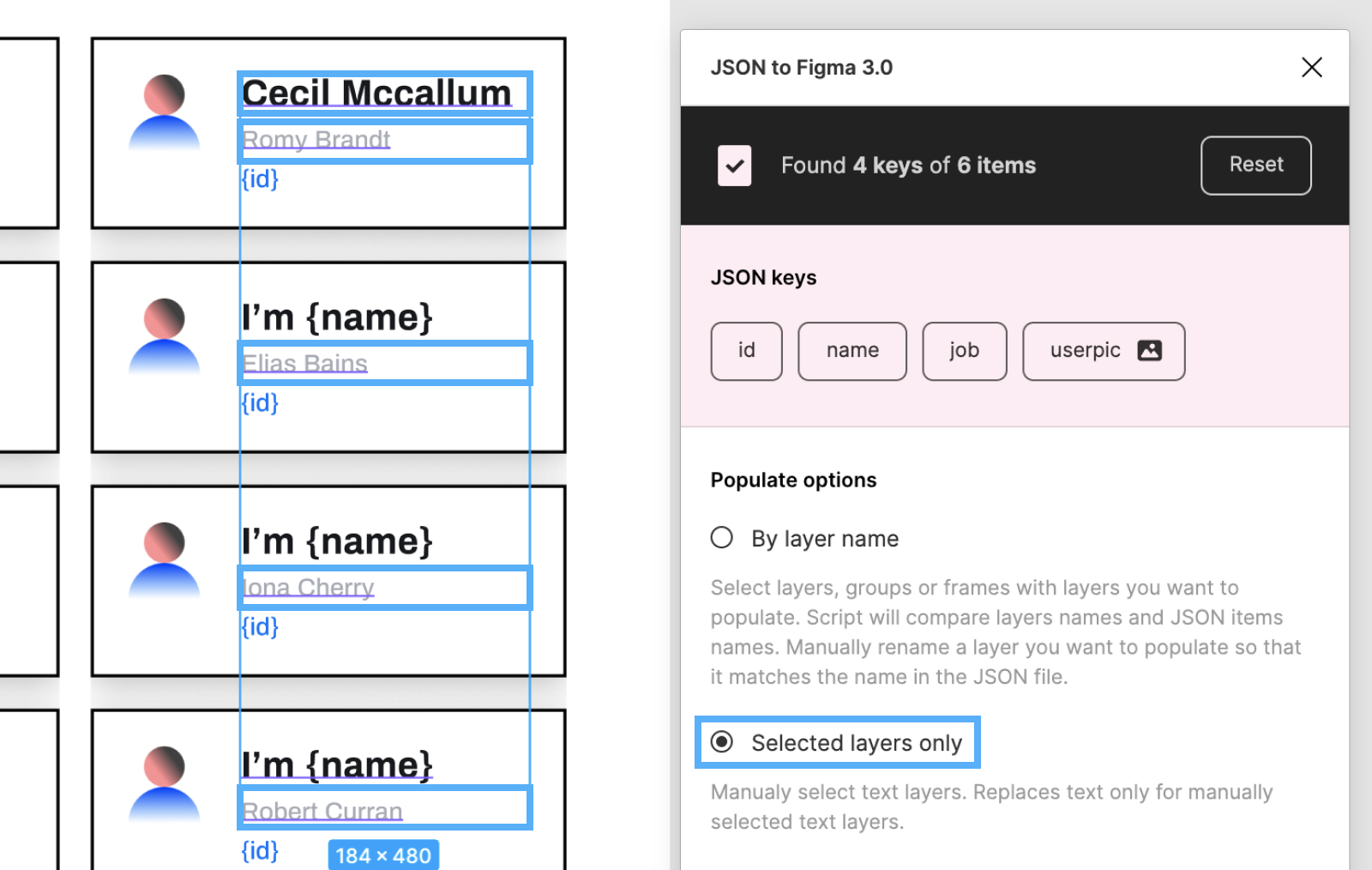Click the {id} text under Romy Brandt
This screenshot has height=870, width=1372.
point(260,179)
